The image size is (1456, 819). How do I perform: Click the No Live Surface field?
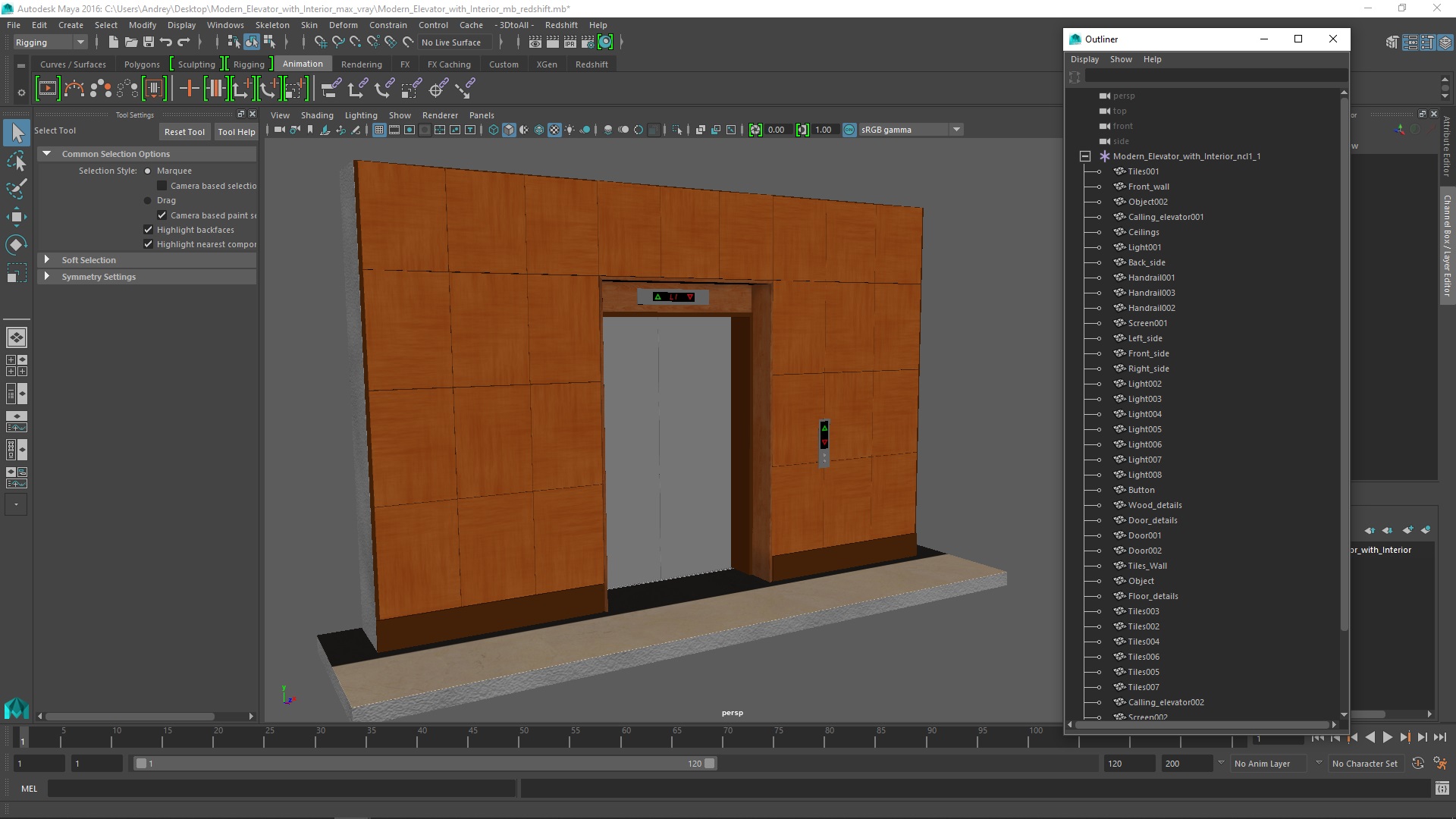(x=455, y=42)
